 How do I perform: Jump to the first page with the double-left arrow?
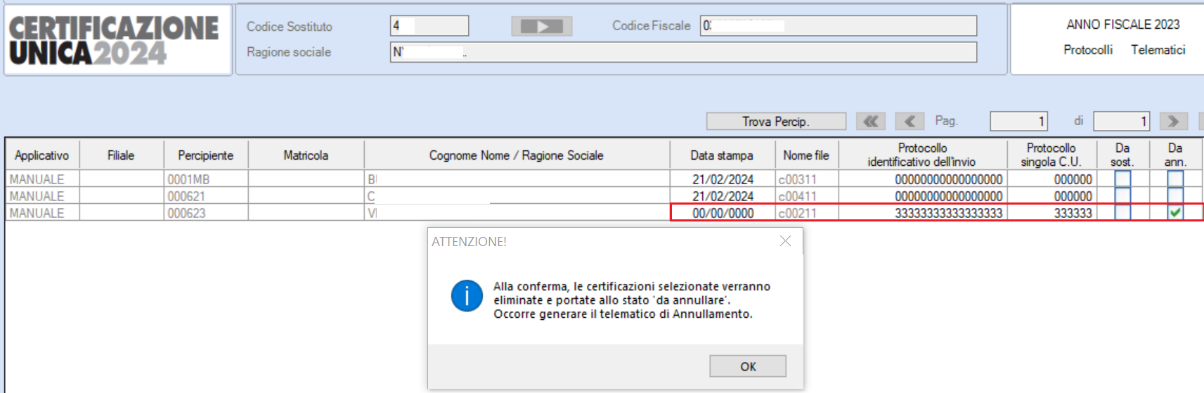pyautogui.click(x=871, y=121)
